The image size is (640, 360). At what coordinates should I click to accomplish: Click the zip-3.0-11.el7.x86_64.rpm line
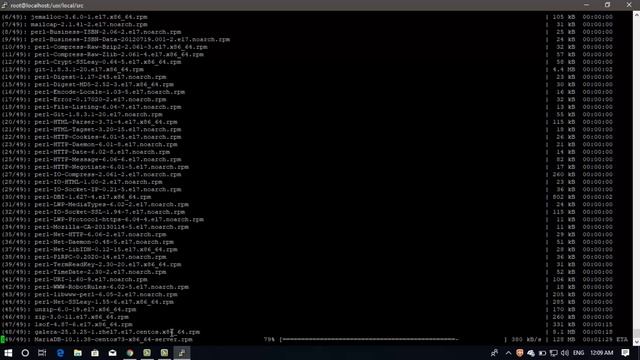click(x=65, y=317)
